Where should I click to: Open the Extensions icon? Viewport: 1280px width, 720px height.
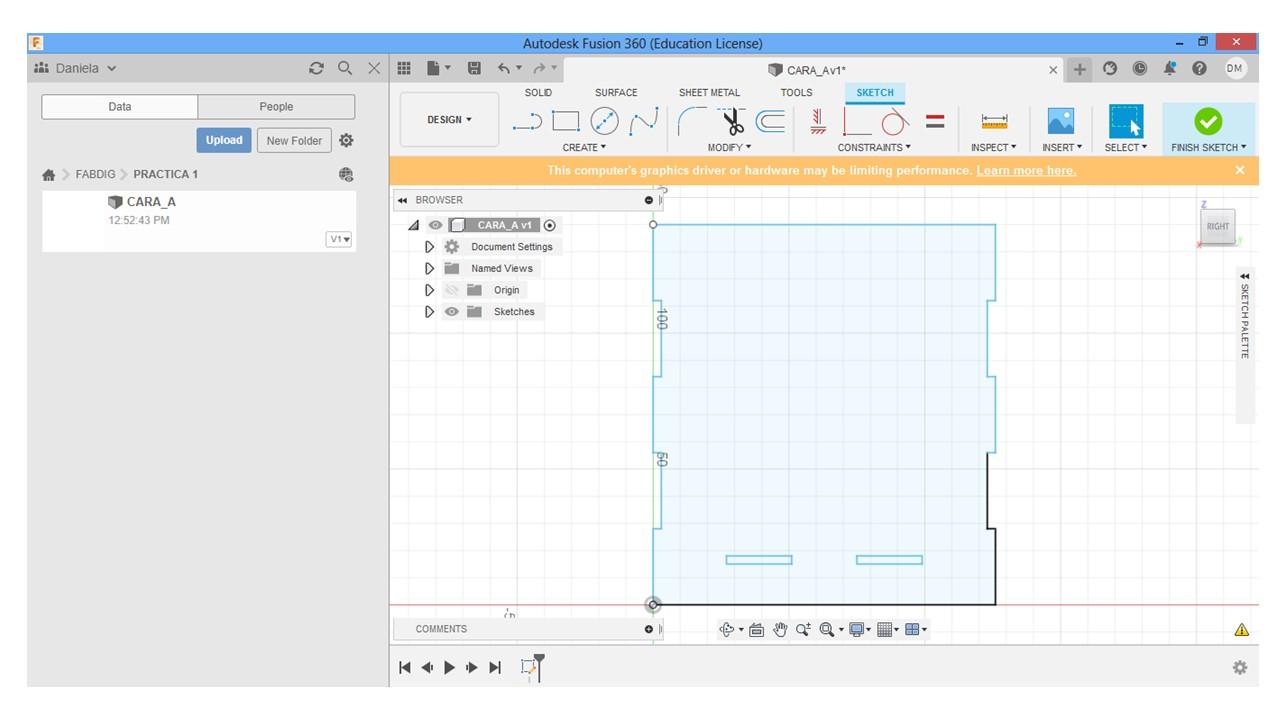tap(1110, 69)
